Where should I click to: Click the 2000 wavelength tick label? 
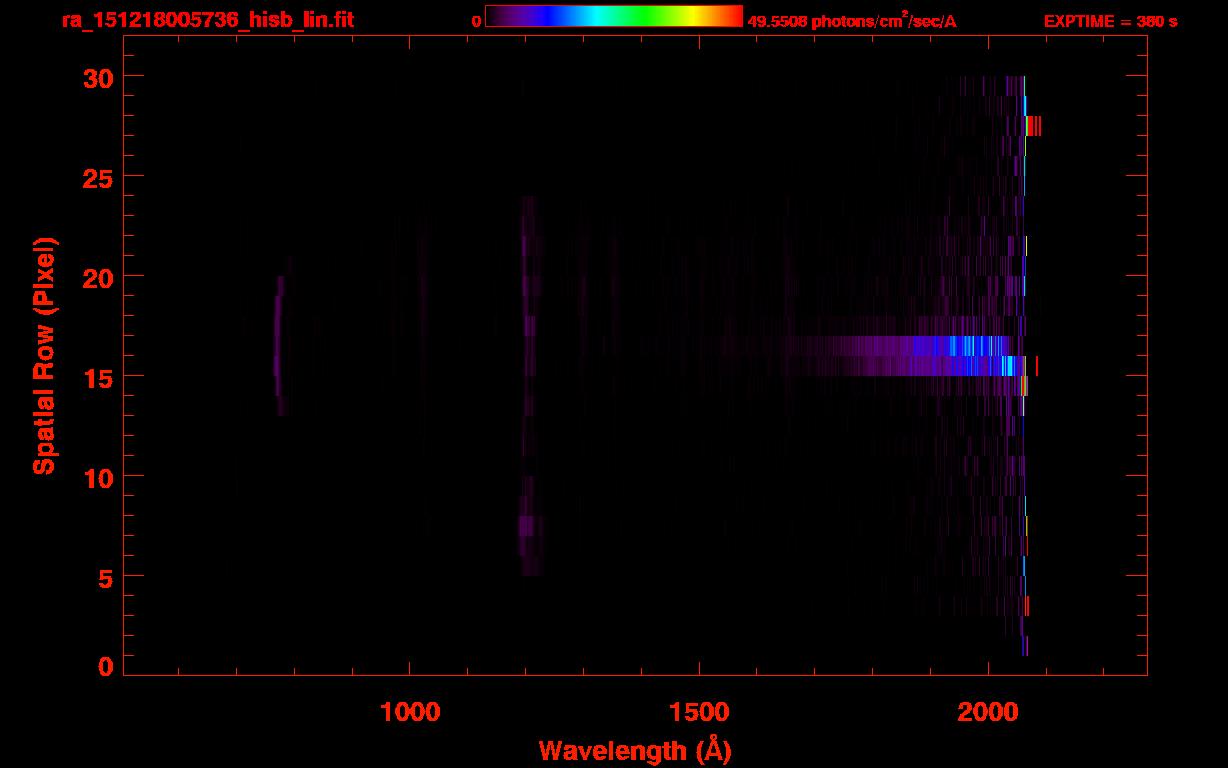point(988,712)
